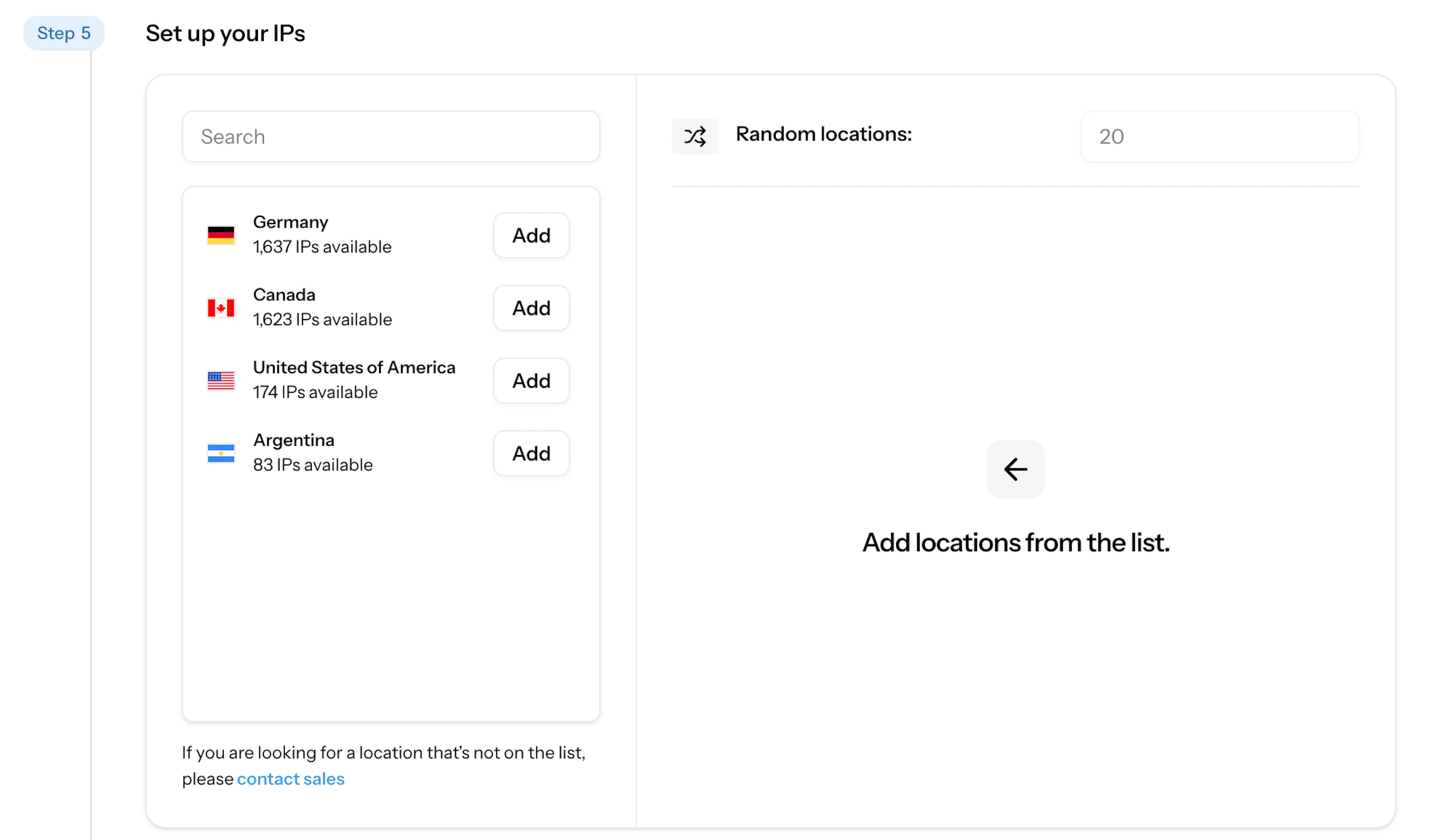Viewport: 1437px width, 840px height.
Task: Click the Random locations number field
Action: 1220,136
